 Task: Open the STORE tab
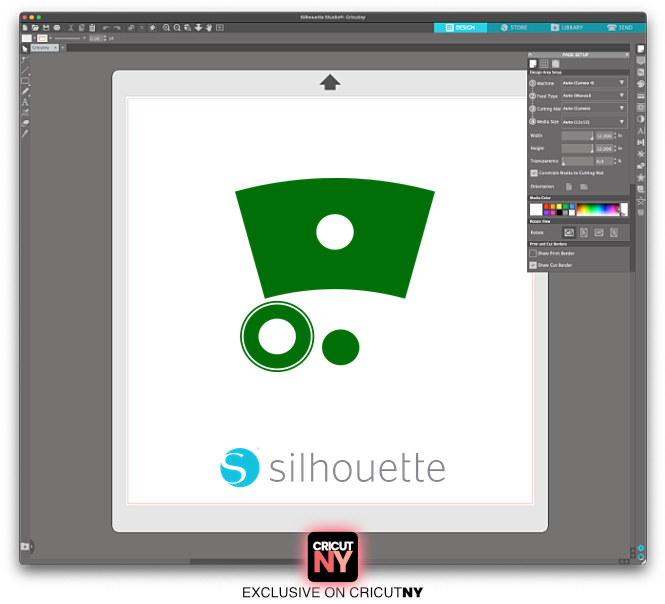(x=514, y=27)
